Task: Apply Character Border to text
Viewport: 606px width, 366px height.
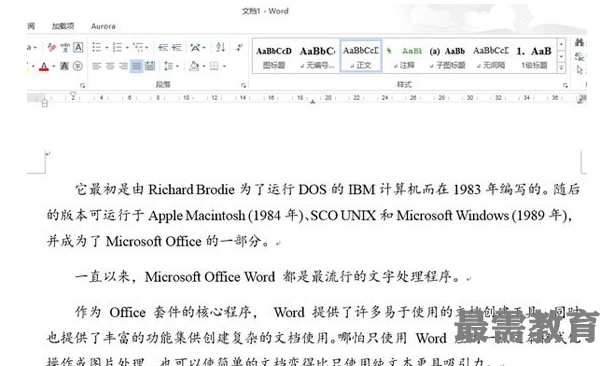Action: pyautogui.click(x=78, y=48)
